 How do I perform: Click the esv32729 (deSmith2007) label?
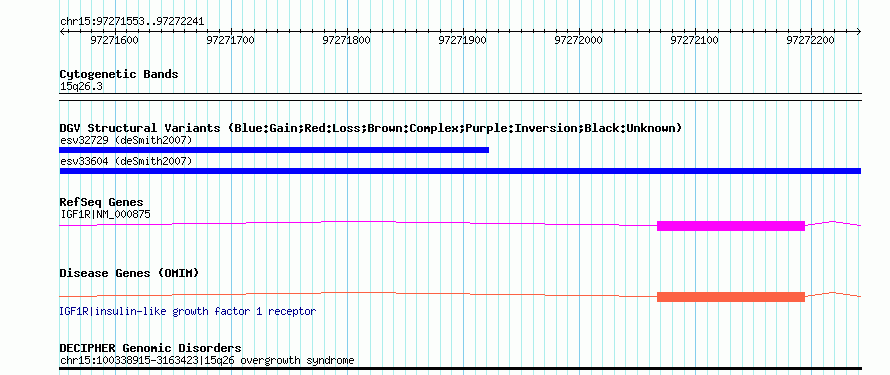click(126, 140)
